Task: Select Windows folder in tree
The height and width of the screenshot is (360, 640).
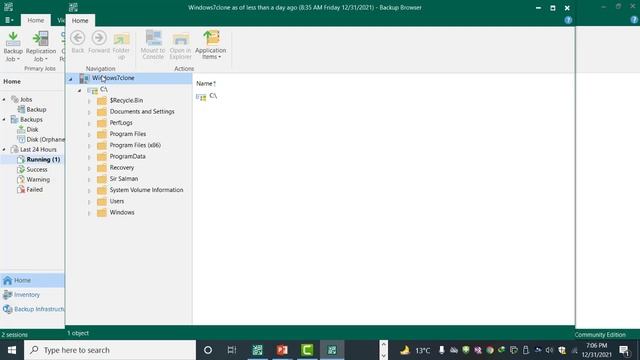Action: pyautogui.click(x=122, y=212)
